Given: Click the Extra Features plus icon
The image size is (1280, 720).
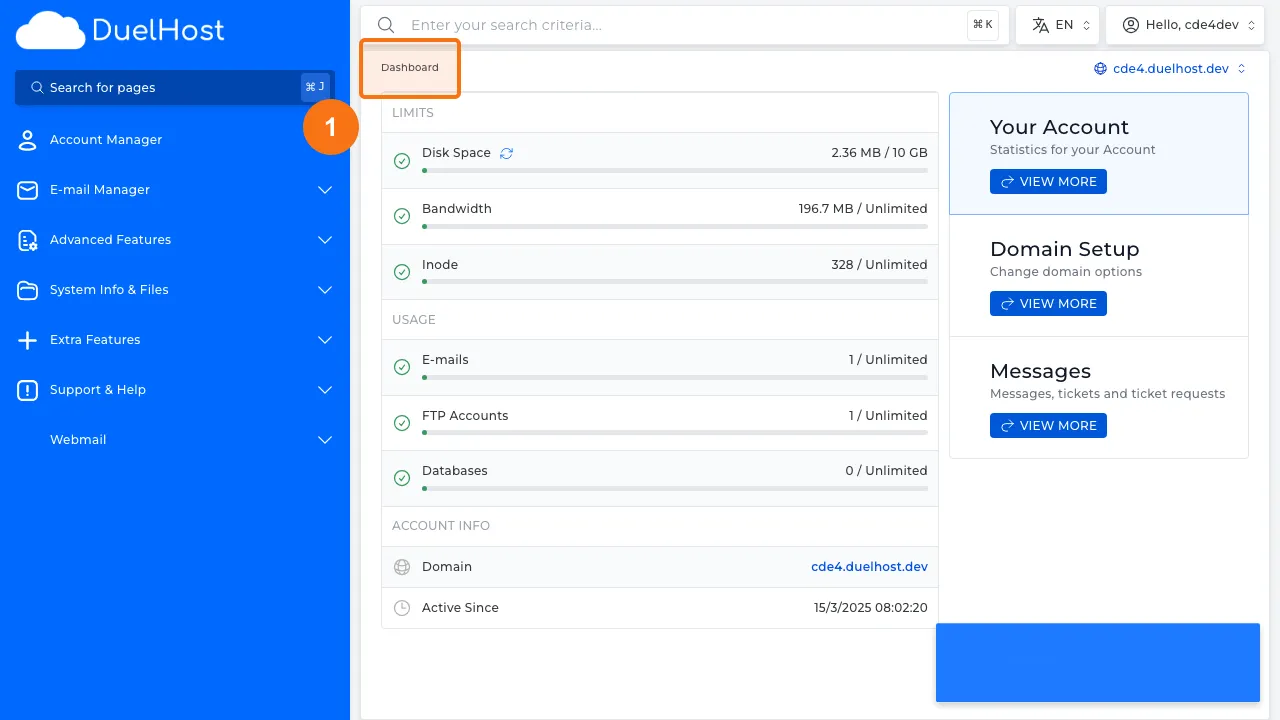Looking at the screenshot, I should tap(27, 339).
